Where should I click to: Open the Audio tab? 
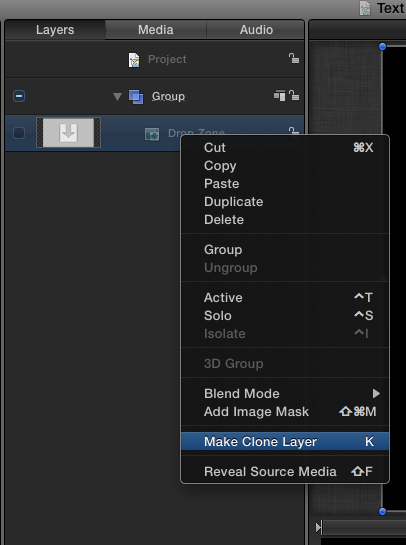(x=256, y=30)
